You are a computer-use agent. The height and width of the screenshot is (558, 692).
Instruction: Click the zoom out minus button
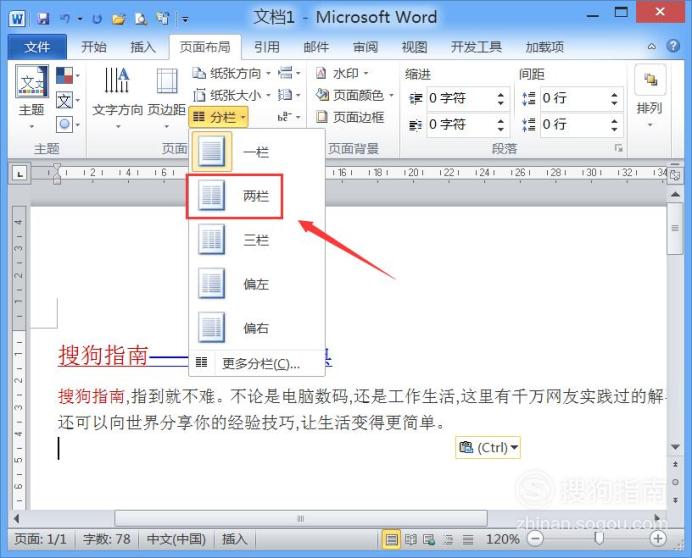tap(535, 539)
